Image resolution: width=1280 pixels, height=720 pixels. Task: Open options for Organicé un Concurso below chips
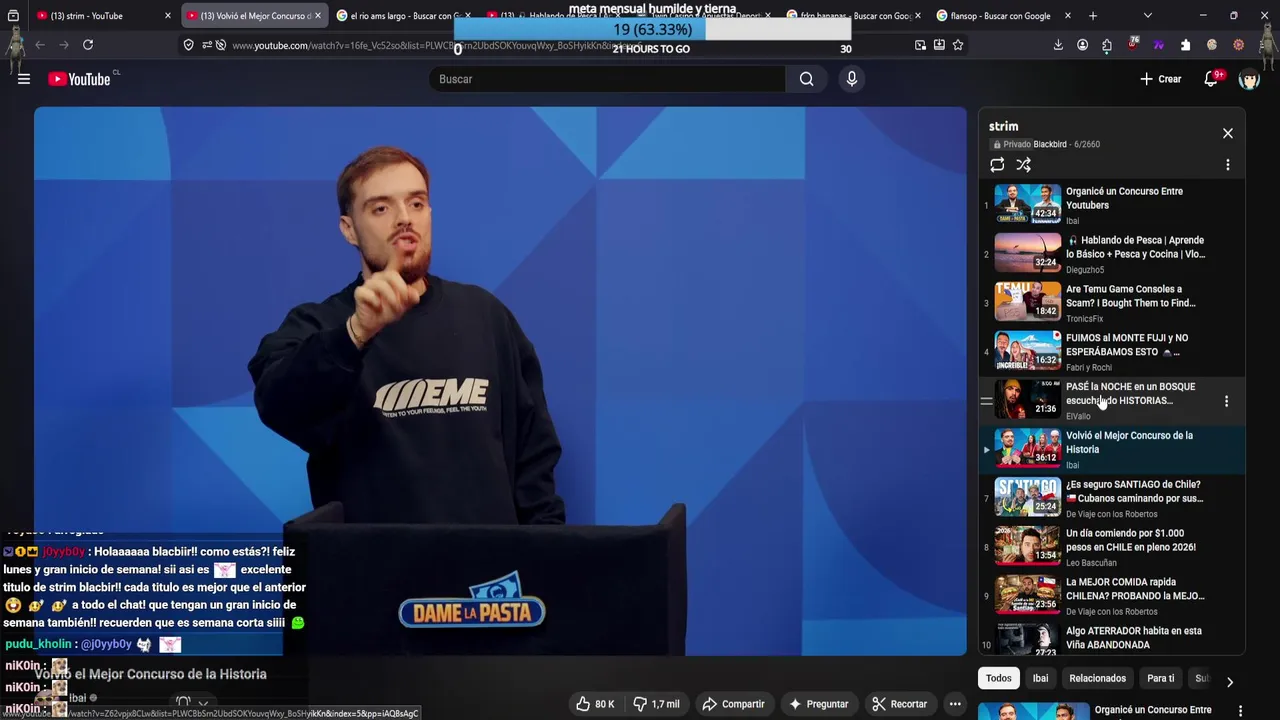pyautogui.click(x=1240, y=711)
